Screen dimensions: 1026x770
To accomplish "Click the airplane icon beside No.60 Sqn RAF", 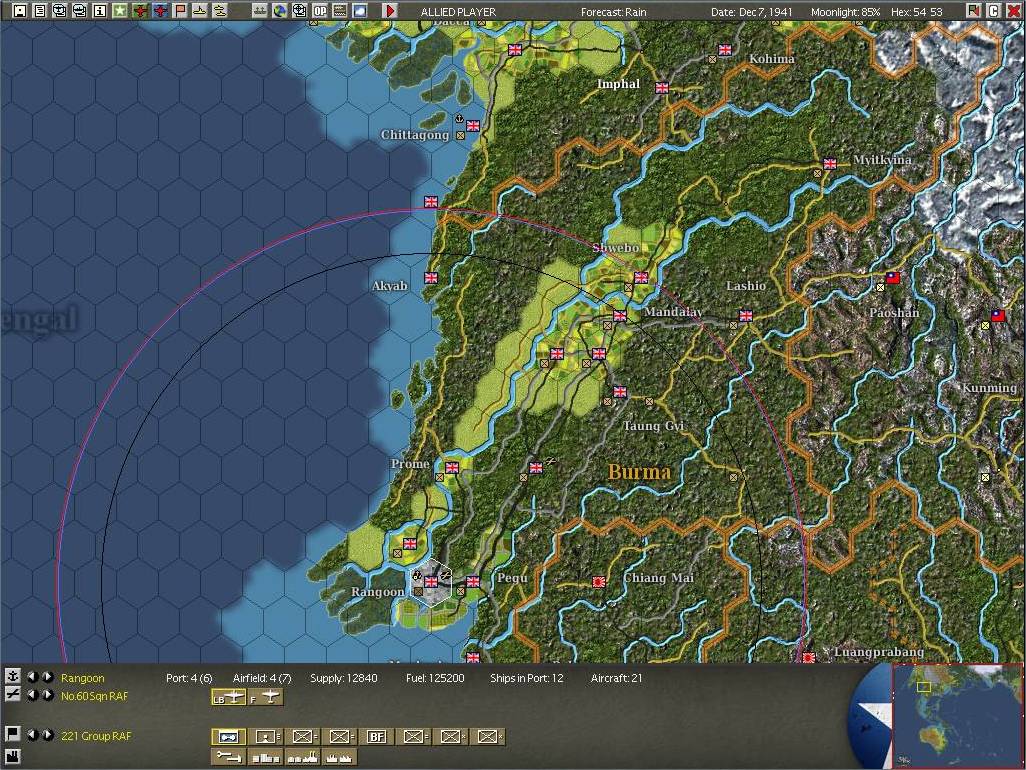I will 12,694.
